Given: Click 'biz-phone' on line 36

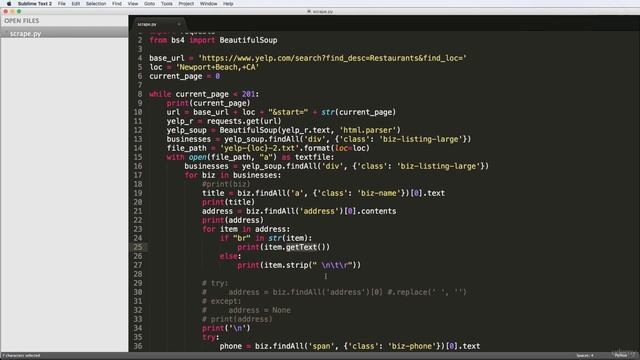Looking at the screenshot, I should pos(412,346).
